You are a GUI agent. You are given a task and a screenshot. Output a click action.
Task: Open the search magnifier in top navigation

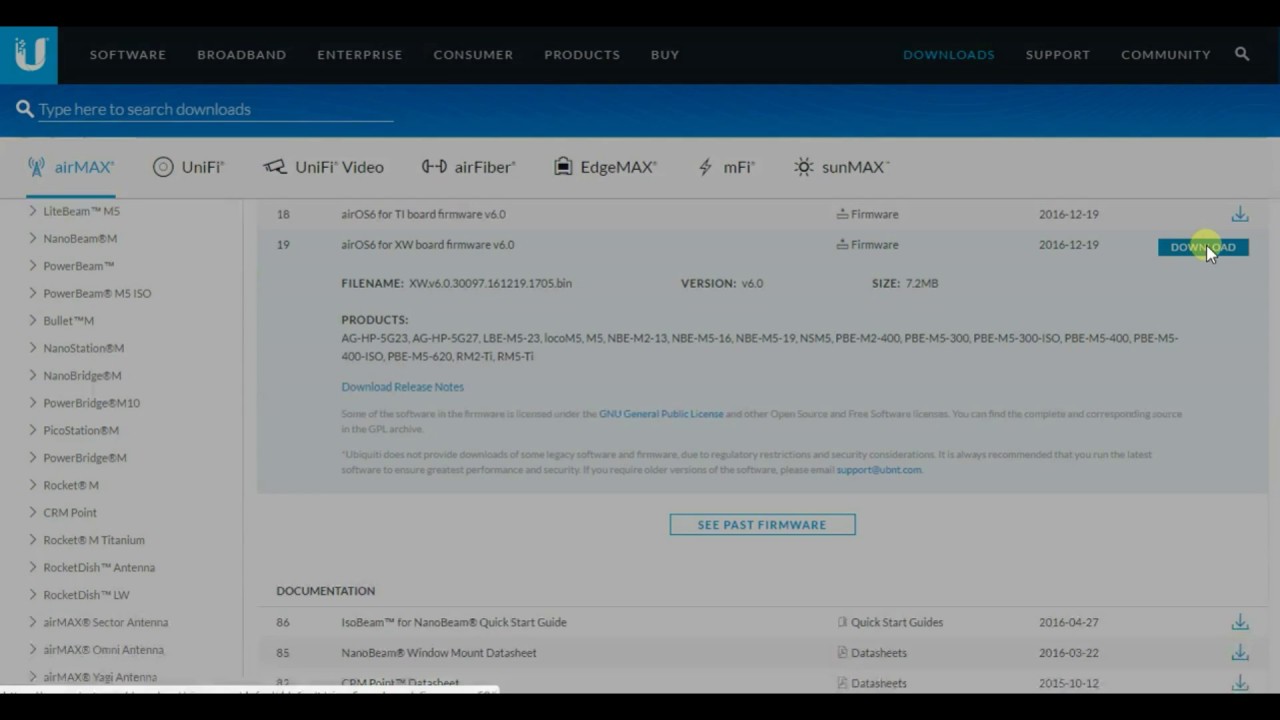click(1242, 54)
